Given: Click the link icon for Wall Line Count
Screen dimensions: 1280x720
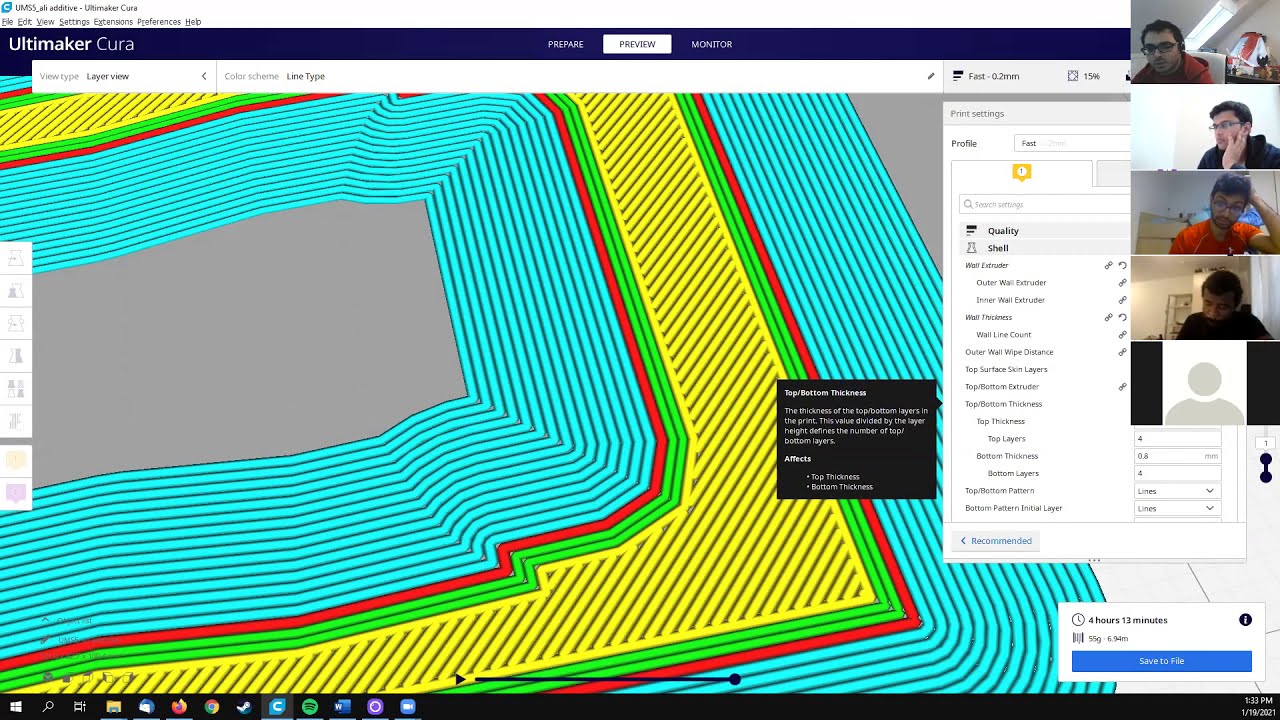Looking at the screenshot, I should [1122, 334].
